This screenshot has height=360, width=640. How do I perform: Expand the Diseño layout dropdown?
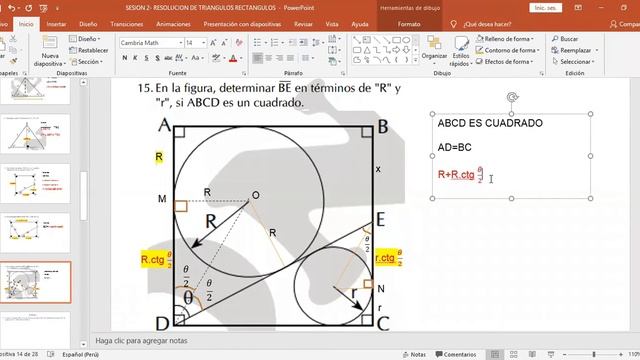pyautogui.click(x=85, y=39)
